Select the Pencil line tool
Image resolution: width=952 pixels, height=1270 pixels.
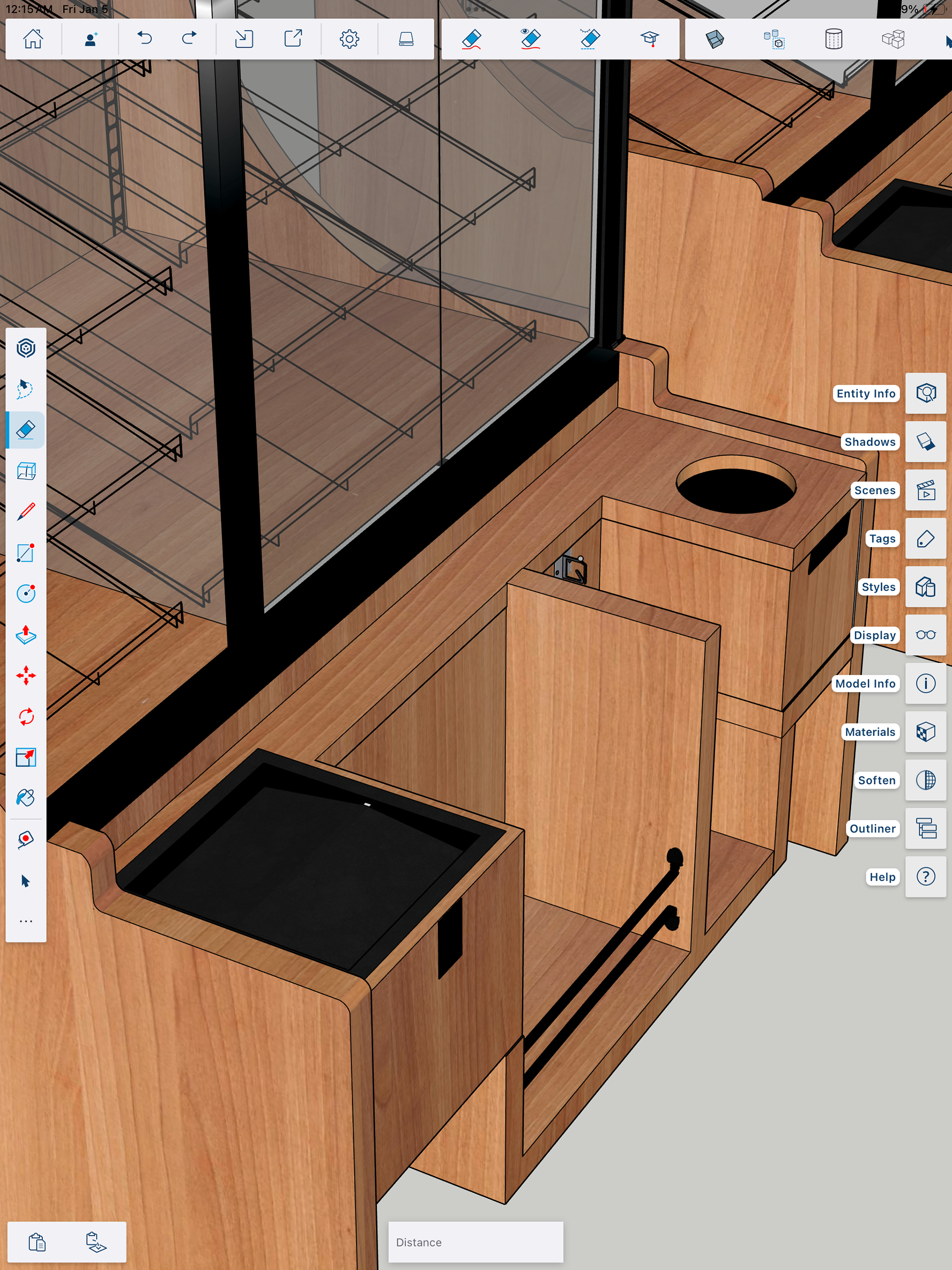click(x=26, y=512)
